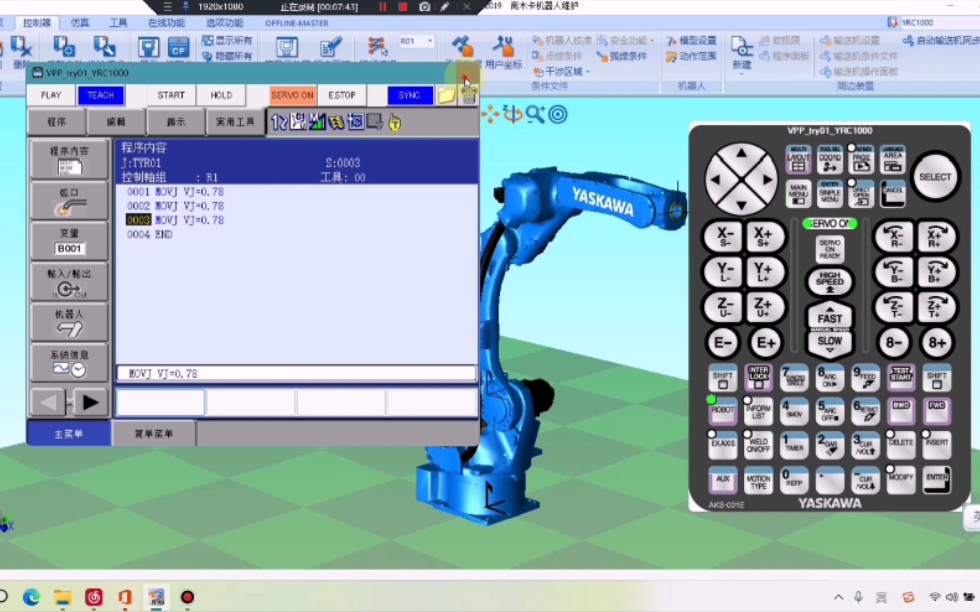Click the COORD tool select pendant key
980x612 pixels.
pos(830,160)
